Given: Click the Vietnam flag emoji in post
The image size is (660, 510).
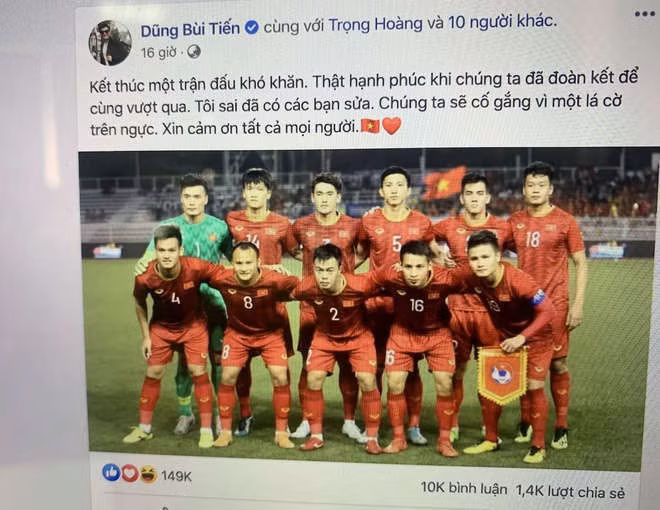Looking at the screenshot, I should click(370, 126).
